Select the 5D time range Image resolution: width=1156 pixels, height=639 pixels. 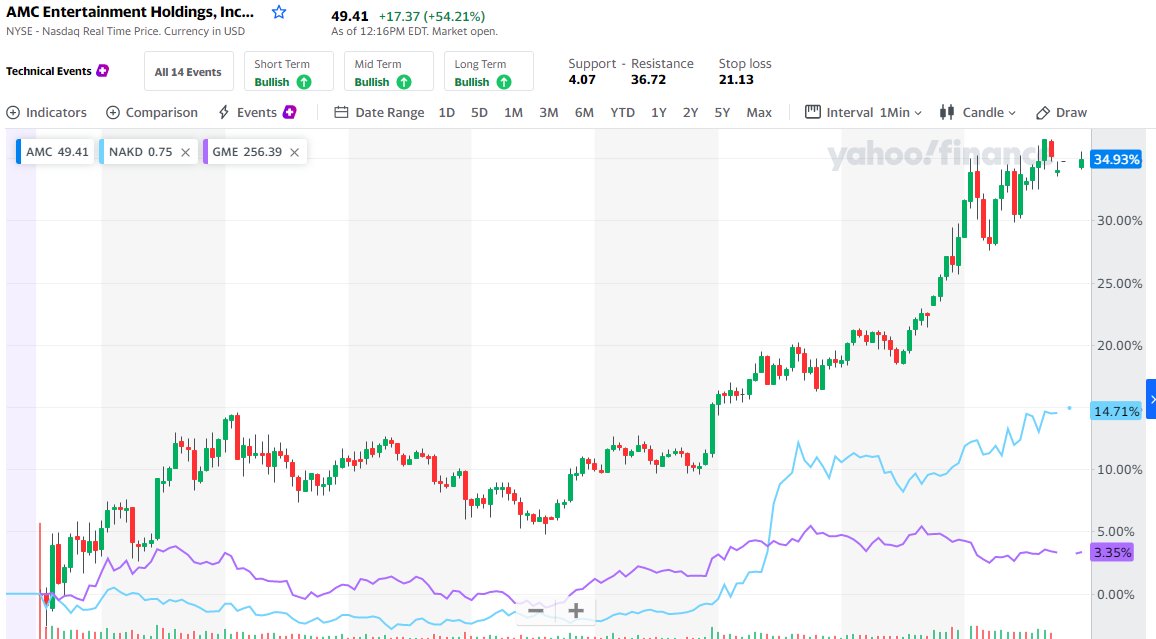479,113
